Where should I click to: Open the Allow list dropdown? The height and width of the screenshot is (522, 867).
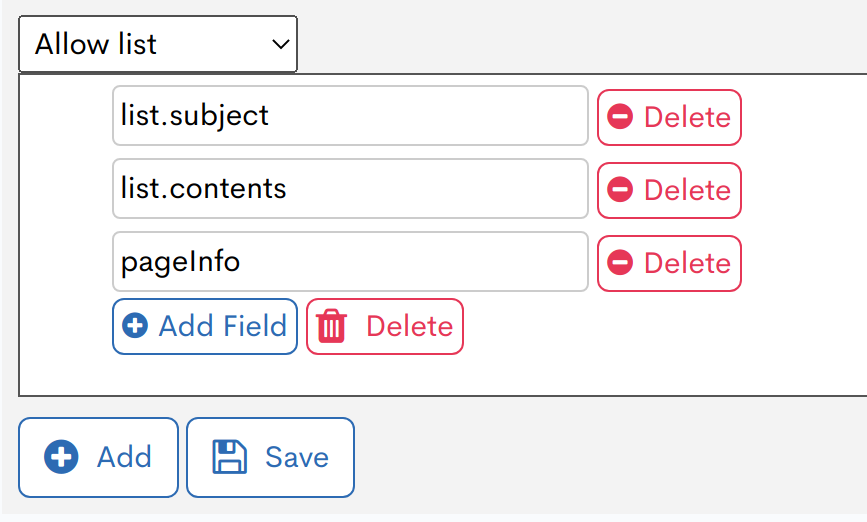point(157,44)
